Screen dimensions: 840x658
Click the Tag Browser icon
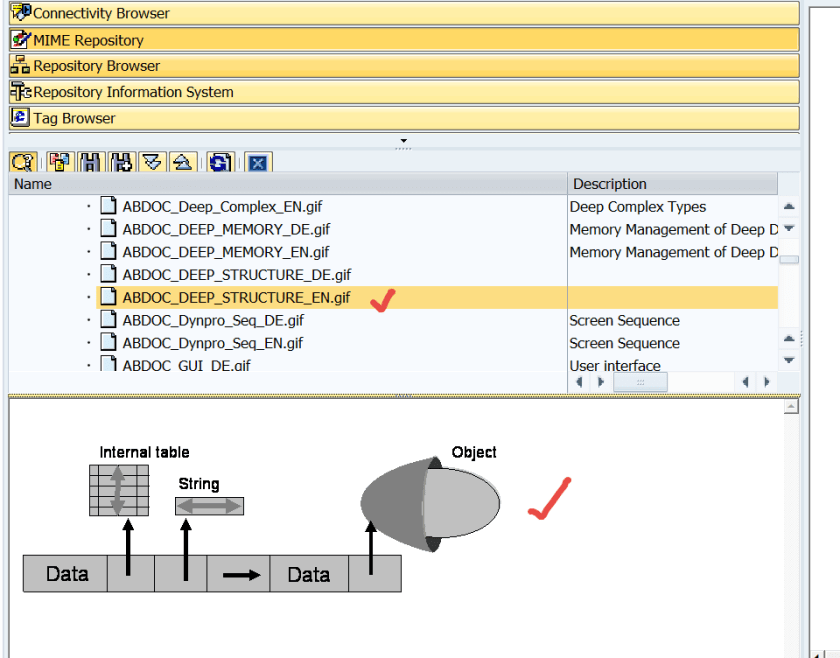click(x=20, y=117)
